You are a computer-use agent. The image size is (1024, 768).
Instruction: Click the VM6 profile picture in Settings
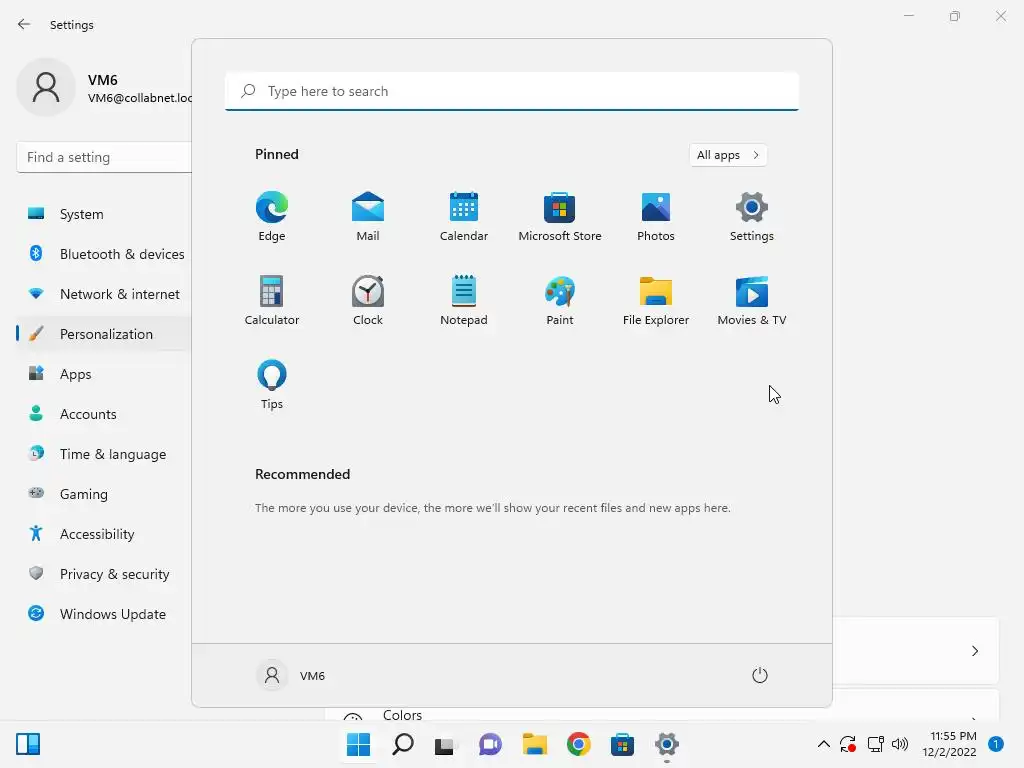click(46, 87)
